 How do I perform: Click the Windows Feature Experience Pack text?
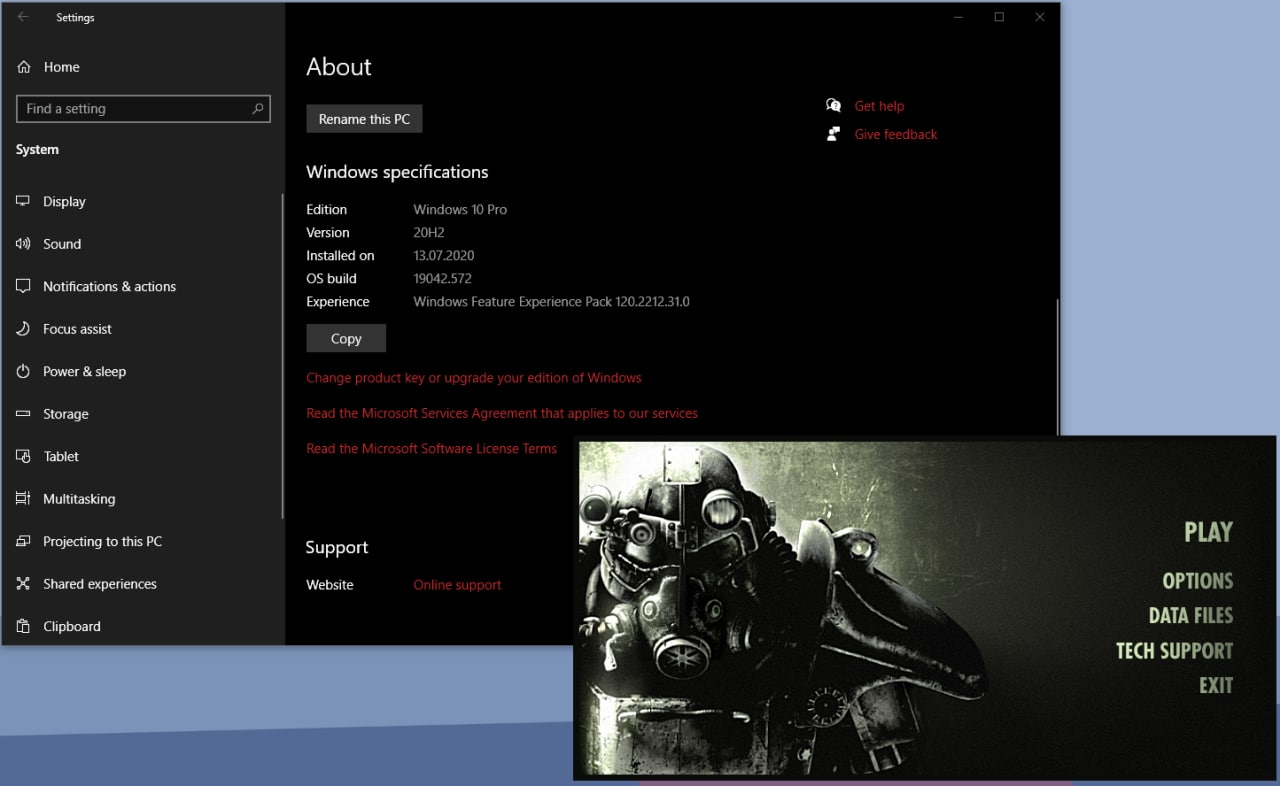pyautogui.click(x=551, y=302)
